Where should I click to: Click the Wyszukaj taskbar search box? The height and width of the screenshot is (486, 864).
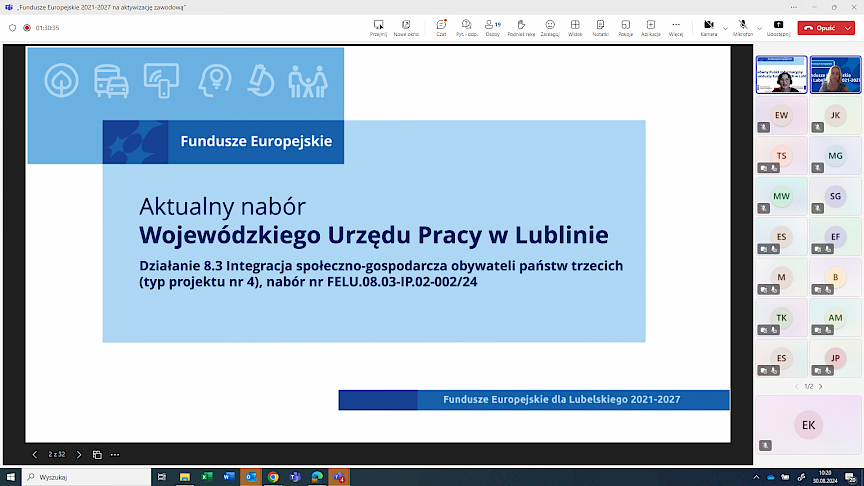[86, 477]
